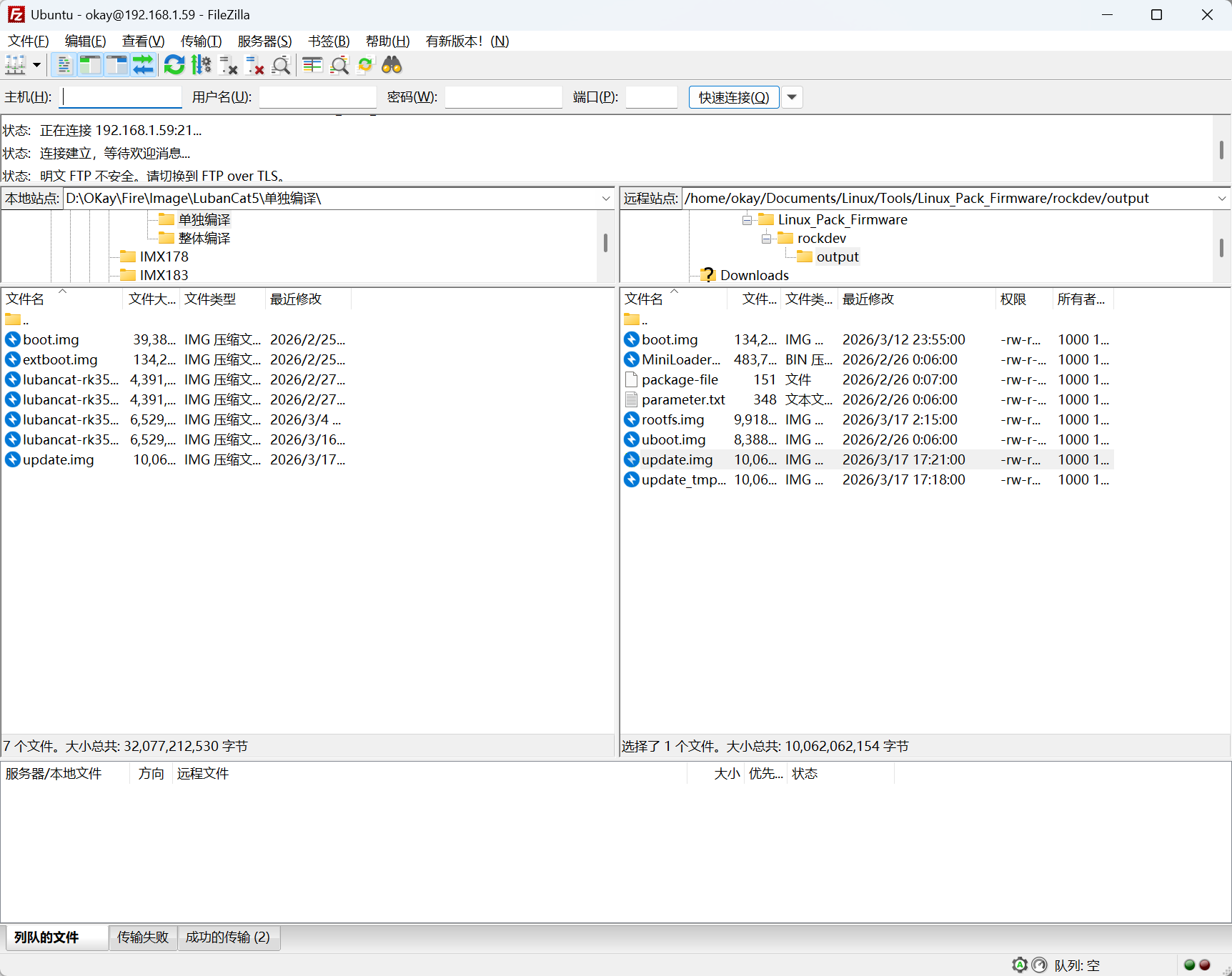Open the quick connect history dropdown
The width and height of the screenshot is (1232, 976).
(792, 97)
